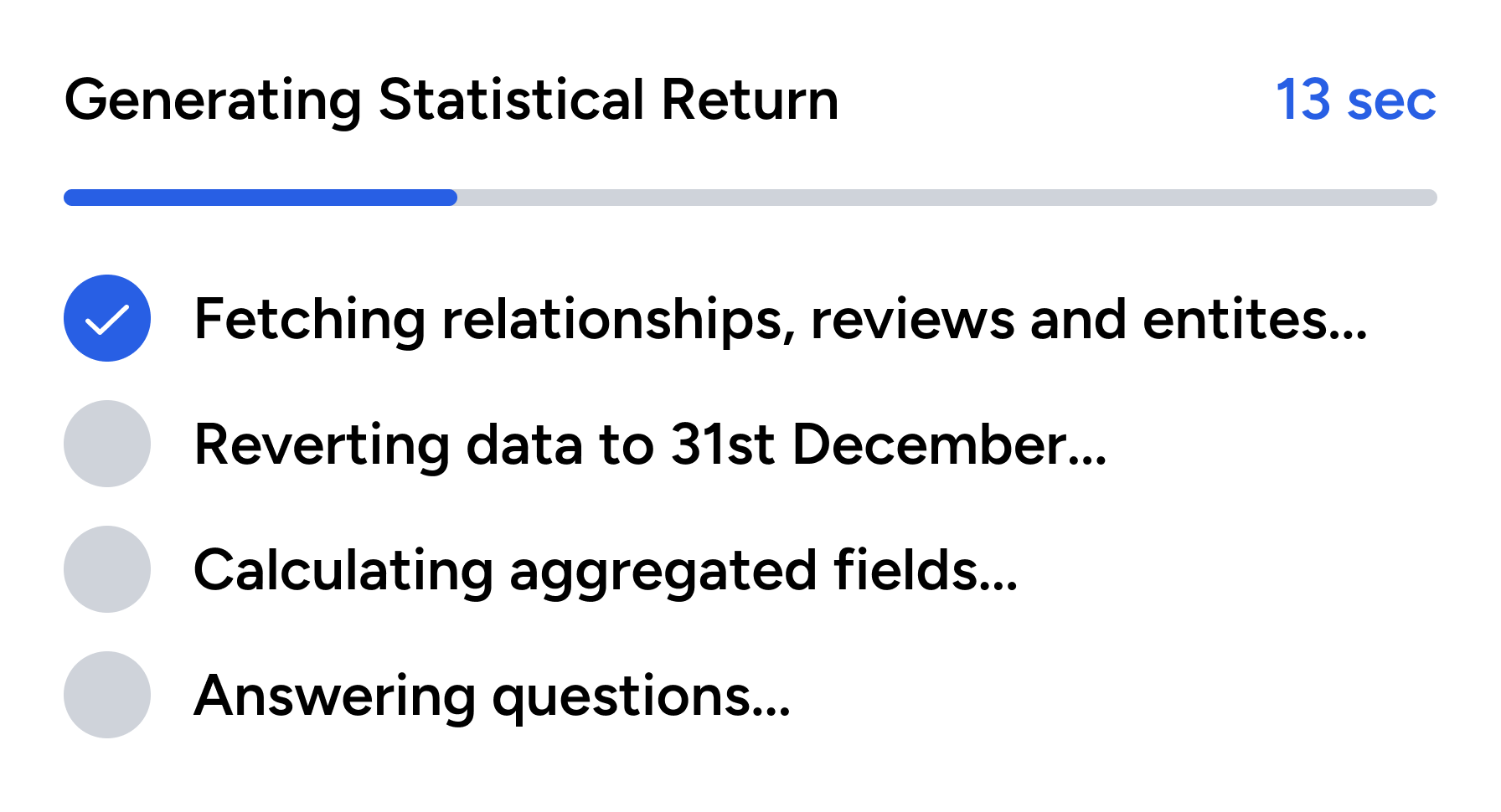
Task: Click the blue filled part of progress bar
Action: pyautogui.click(x=260, y=198)
